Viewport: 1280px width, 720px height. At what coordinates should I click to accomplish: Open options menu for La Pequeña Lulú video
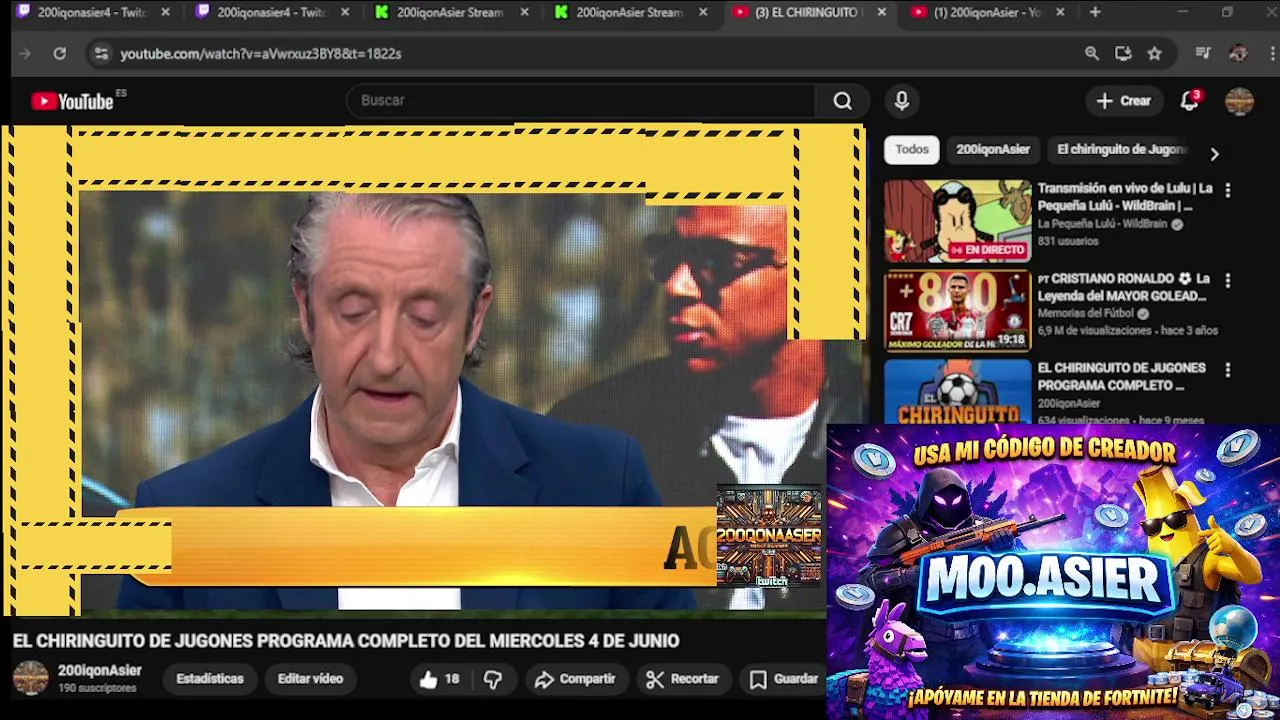coord(1227,190)
